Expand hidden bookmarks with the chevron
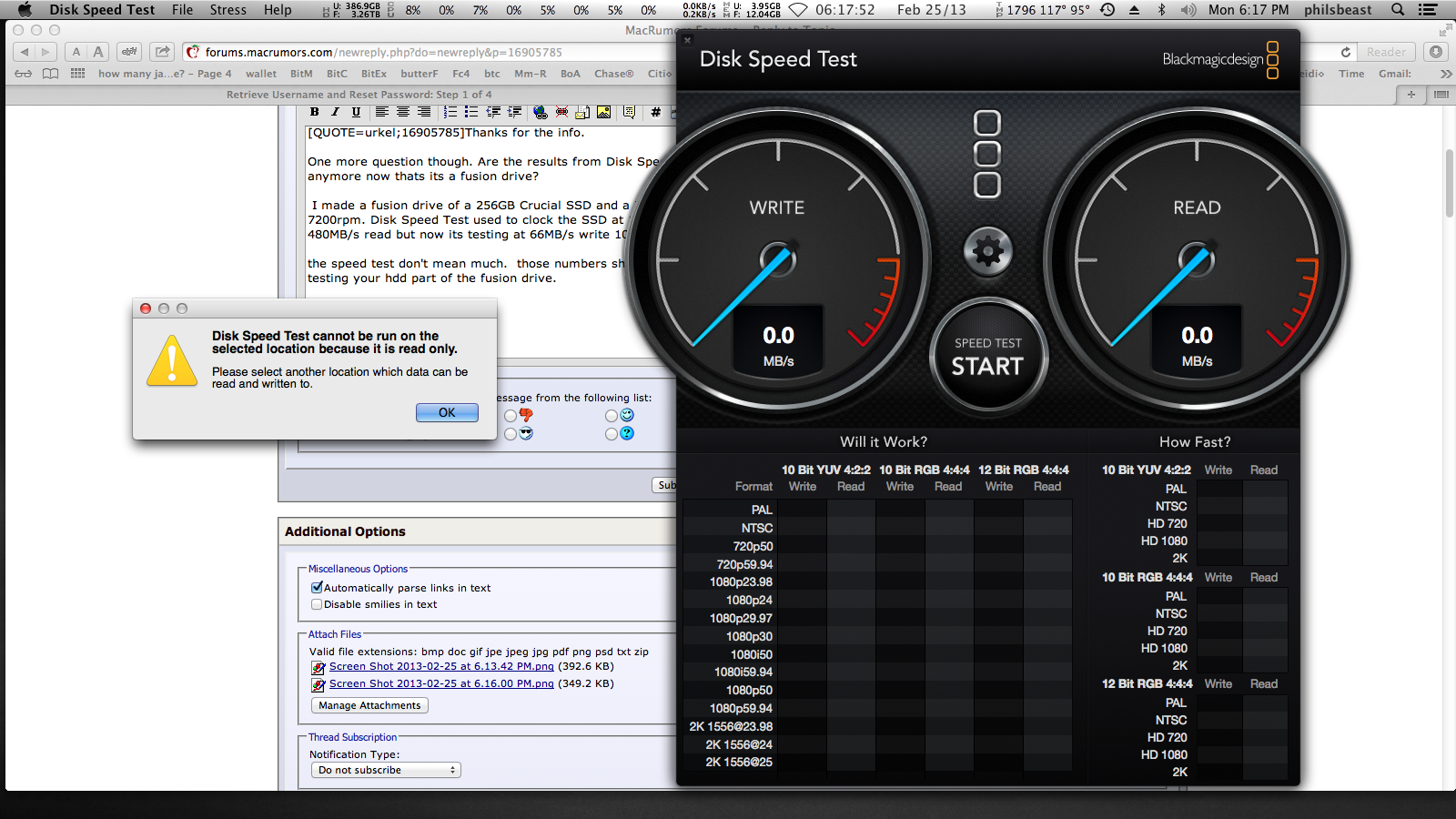 point(1446,74)
